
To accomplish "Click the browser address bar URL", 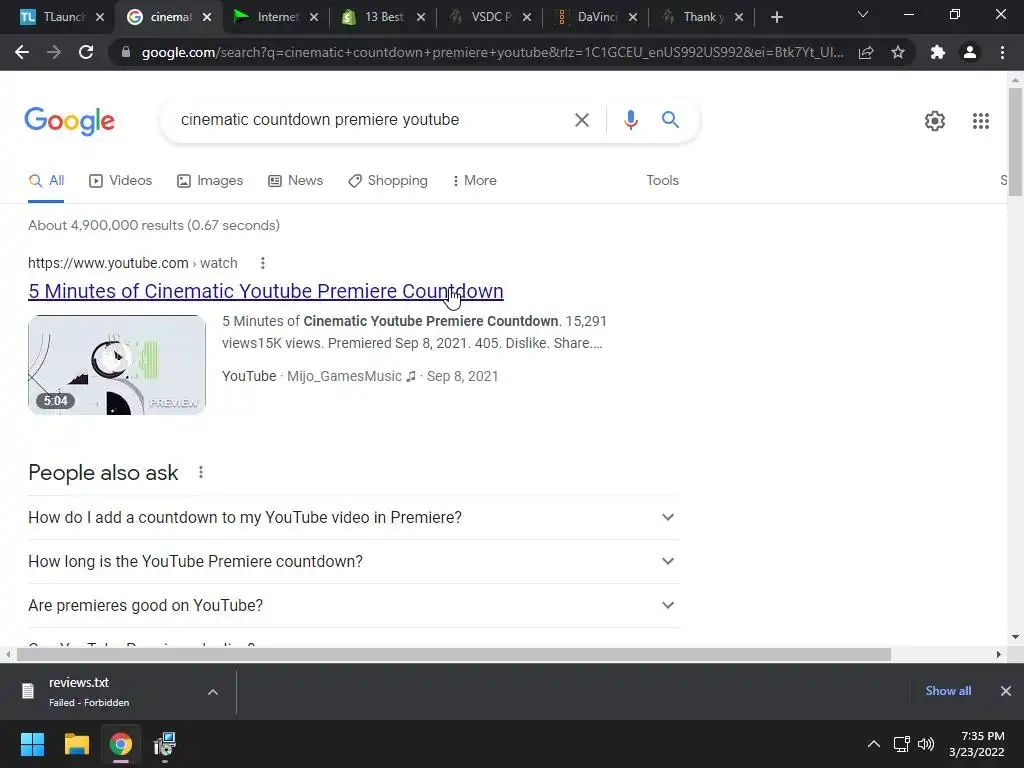I will point(492,52).
